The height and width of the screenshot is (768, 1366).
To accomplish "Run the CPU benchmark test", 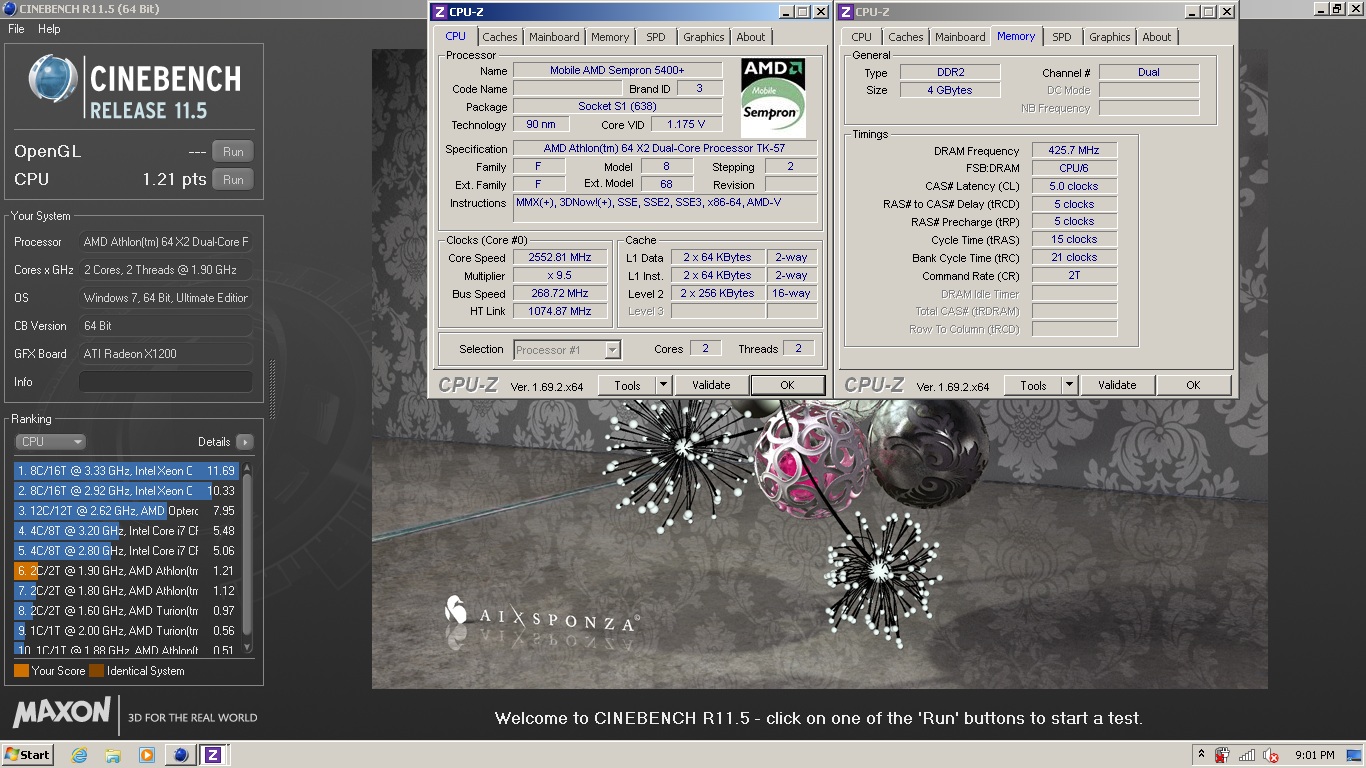I will click(x=233, y=180).
